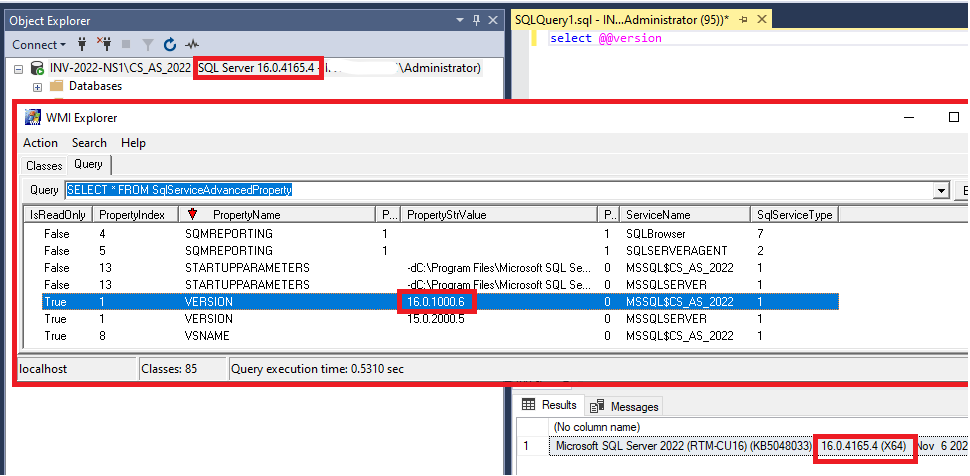Open the Action menu in WMI Explorer
Viewport: 970px width, 476px height.
point(40,143)
